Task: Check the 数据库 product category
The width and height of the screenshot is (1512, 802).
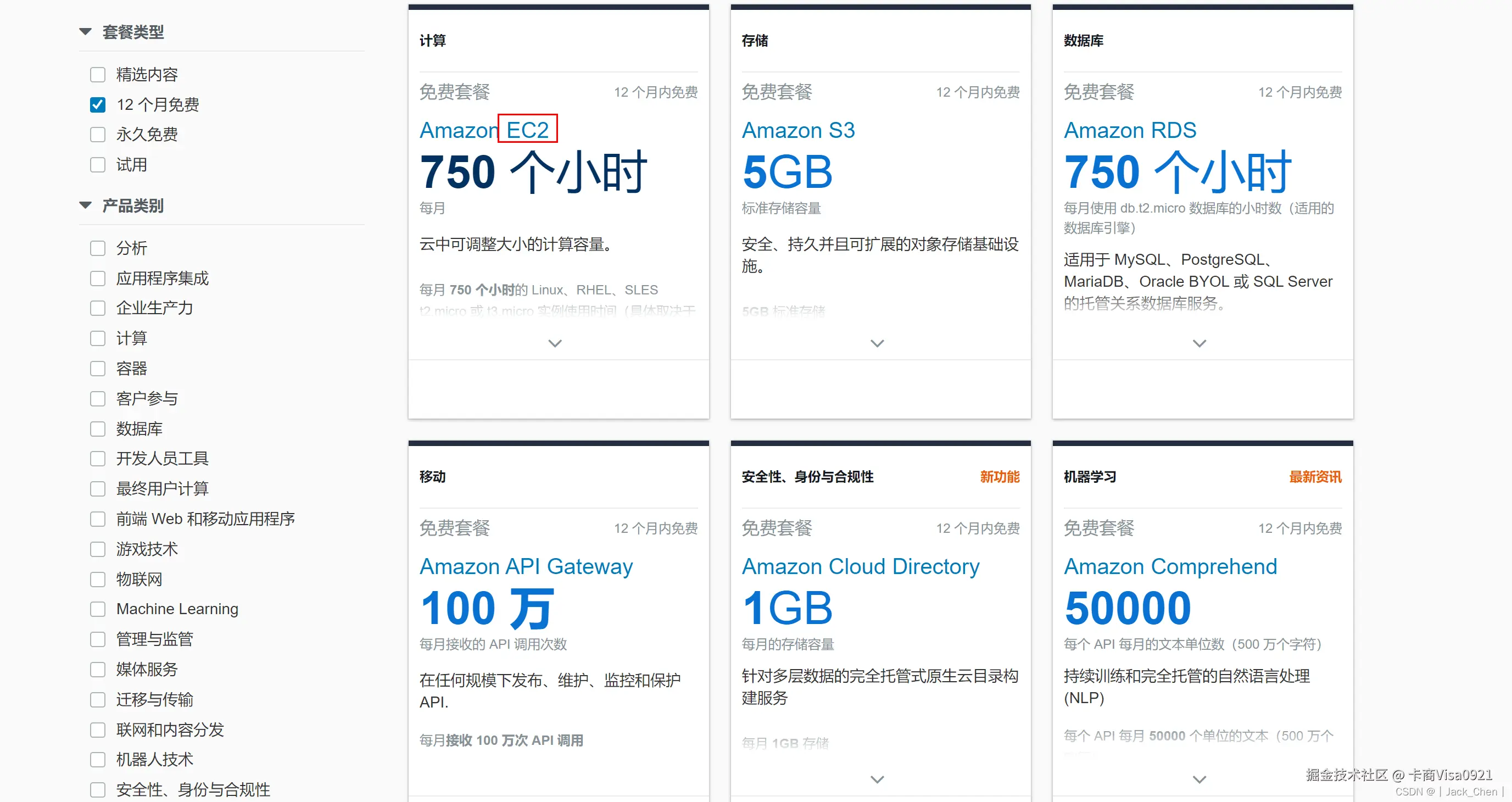Action: [x=98, y=428]
